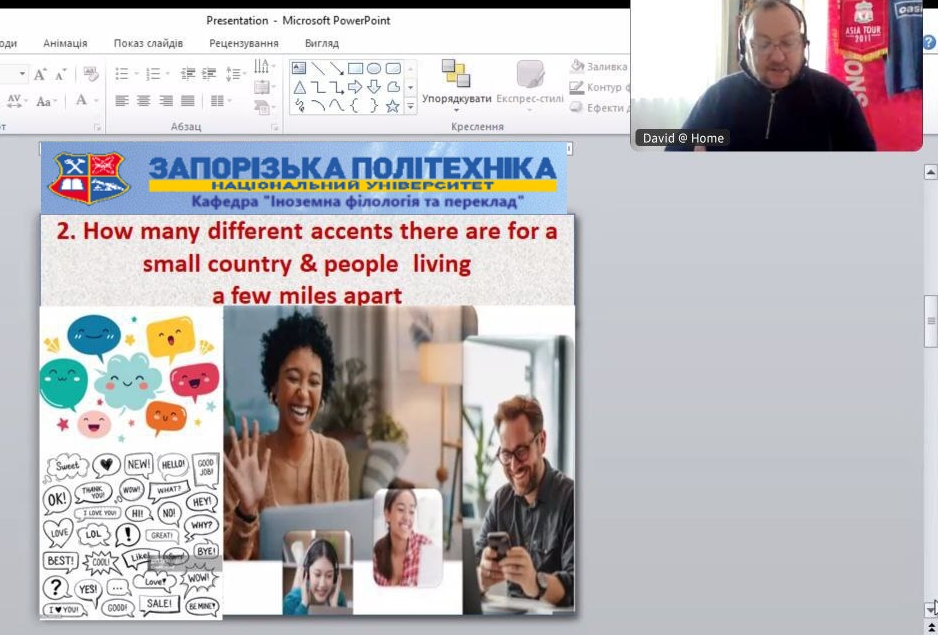Open the bullets list dropdown arrow

(135, 75)
